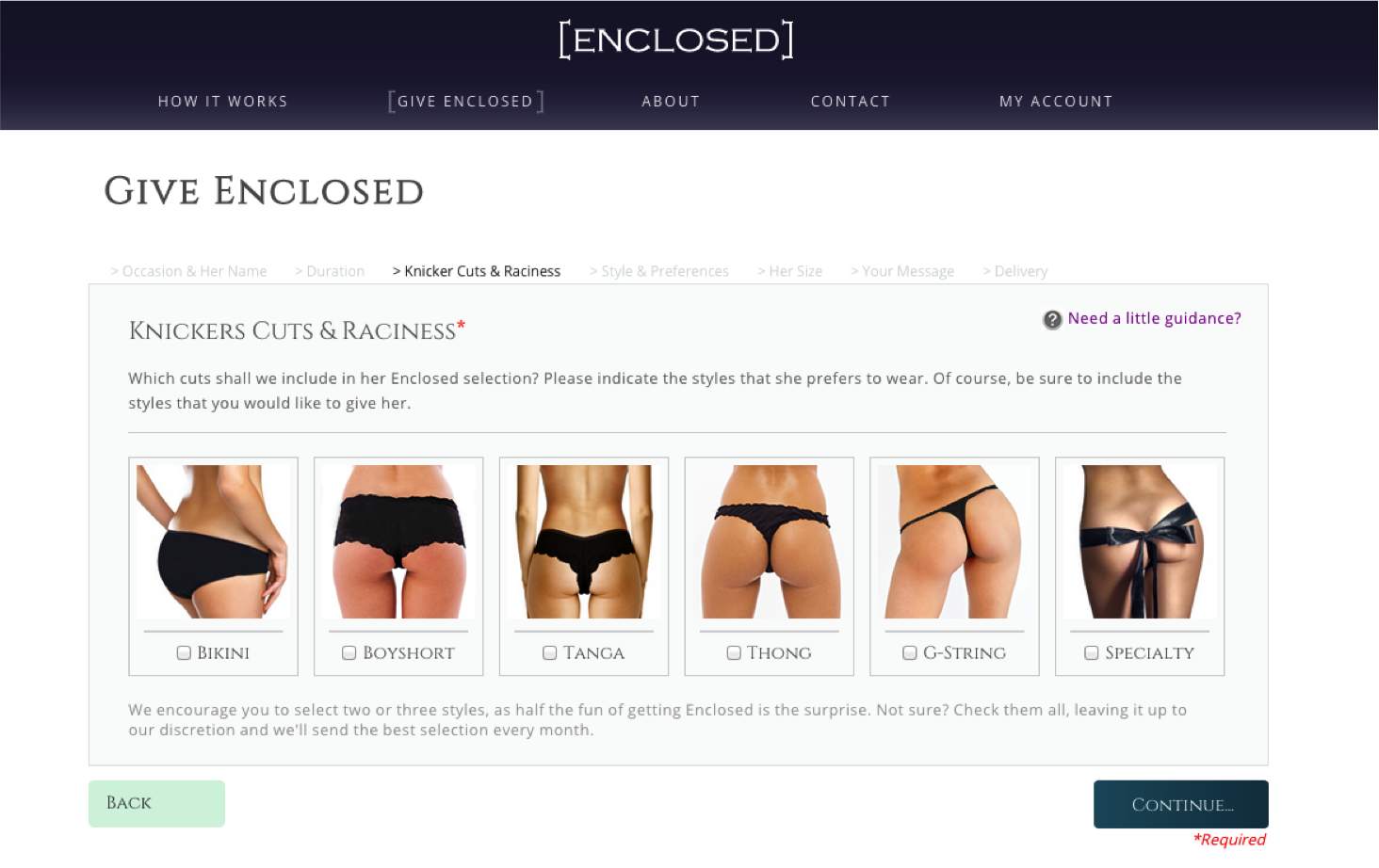Click the green Back button

(x=156, y=804)
